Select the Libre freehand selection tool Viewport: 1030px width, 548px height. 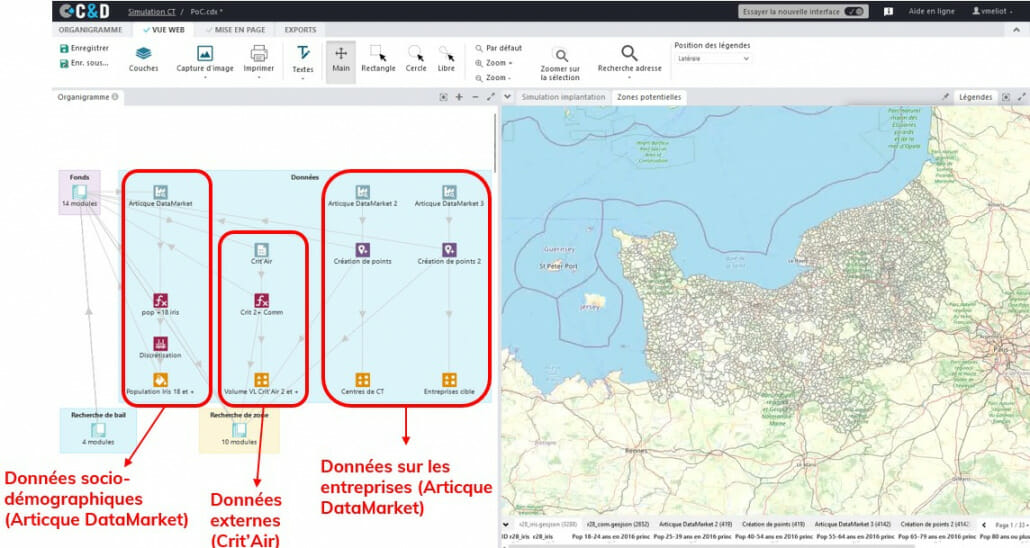446,58
